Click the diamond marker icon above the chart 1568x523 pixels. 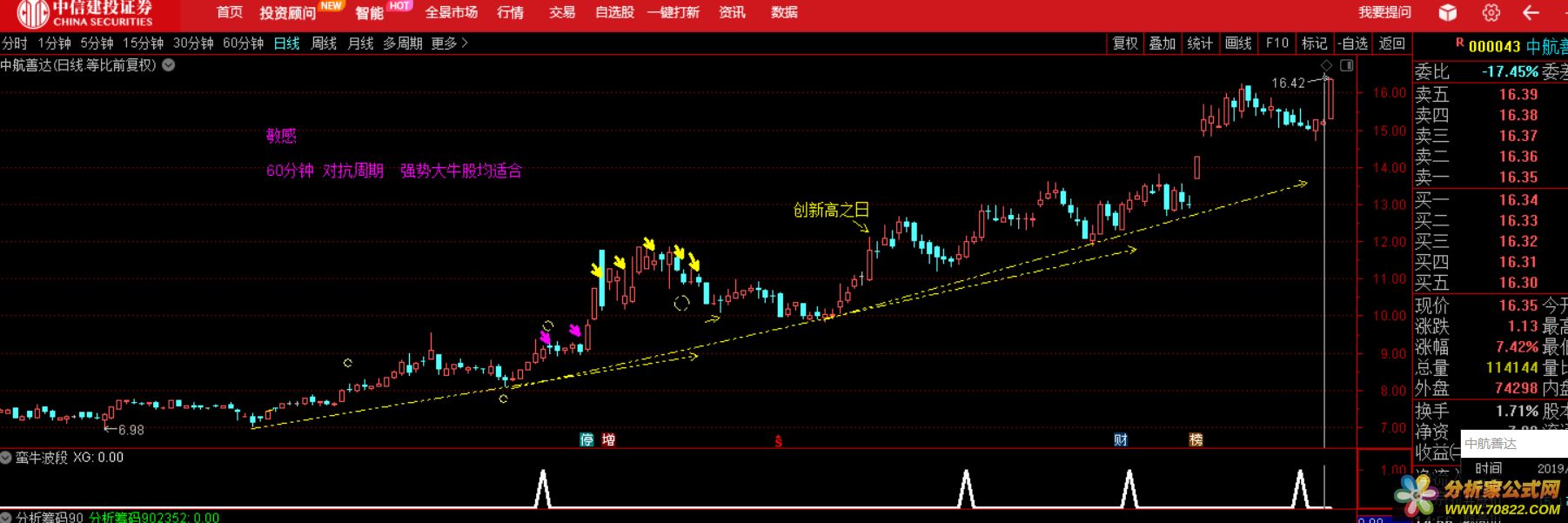1327,66
